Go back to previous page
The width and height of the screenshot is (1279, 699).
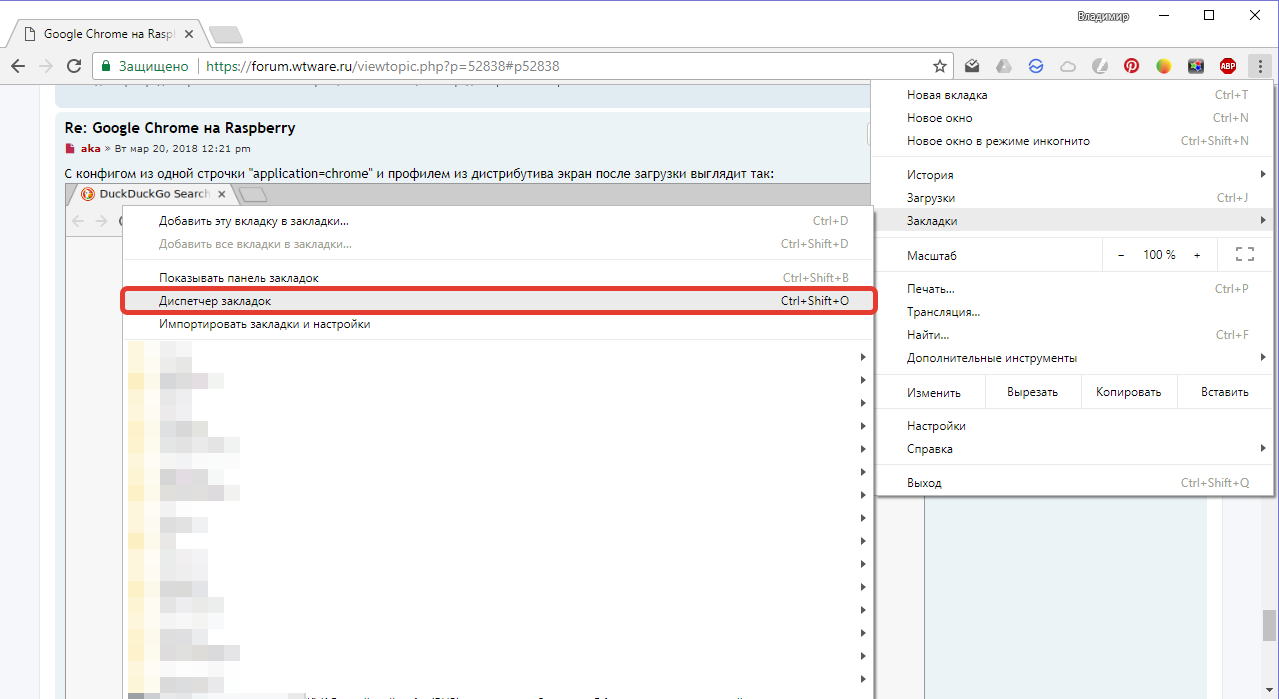18,66
